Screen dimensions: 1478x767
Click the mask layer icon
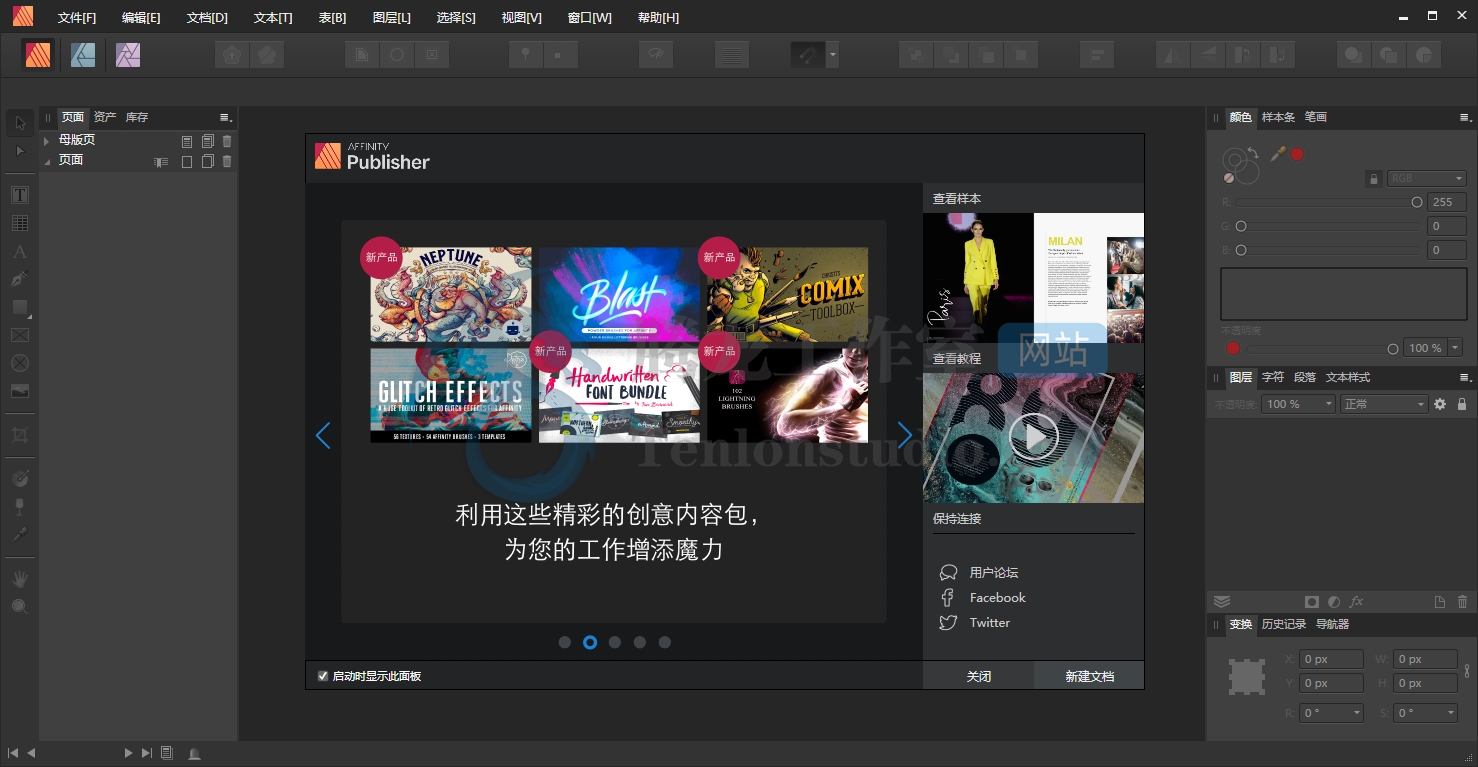point(1312,602)
